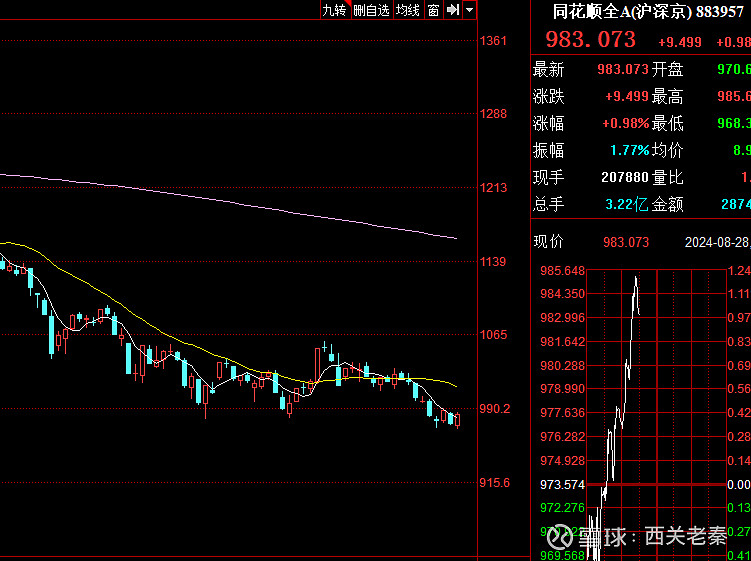This screenshot has width=751, height=561.
Task: Click the 总手 3.22亿 volume value
Action: (627, 205)
